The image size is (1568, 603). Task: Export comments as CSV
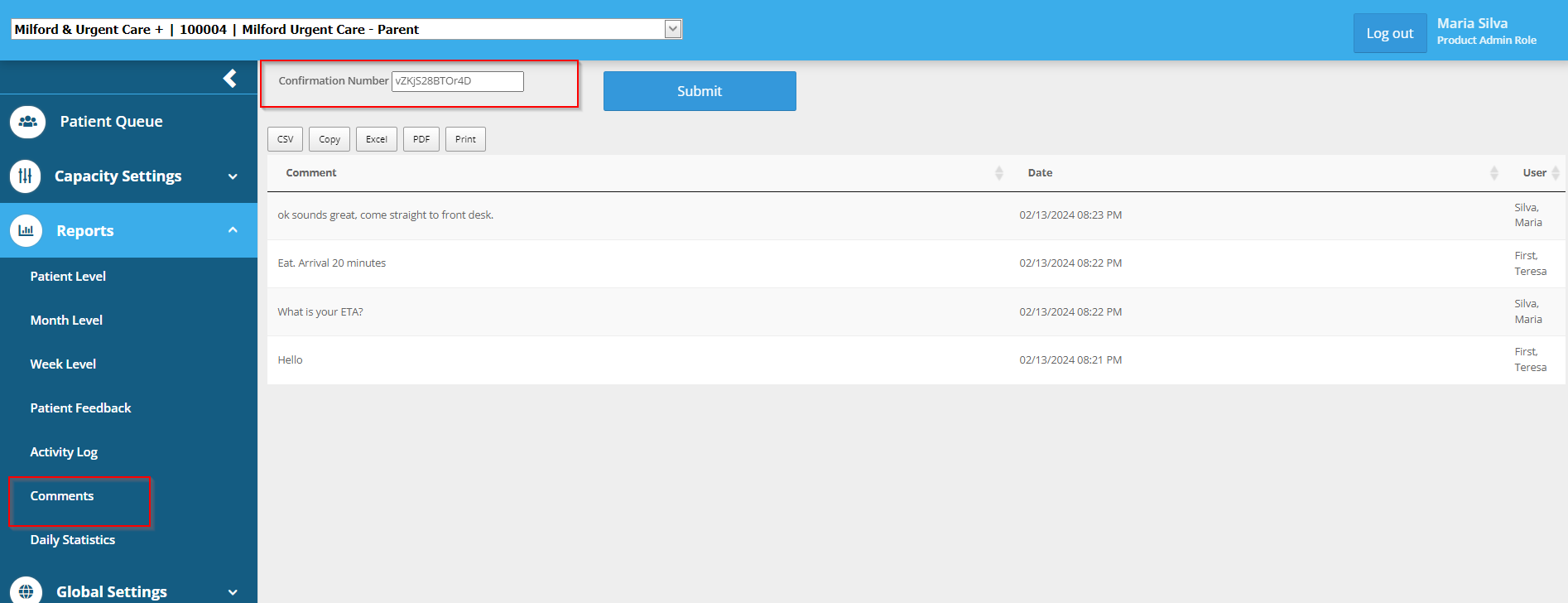click(x=285, y=139)
